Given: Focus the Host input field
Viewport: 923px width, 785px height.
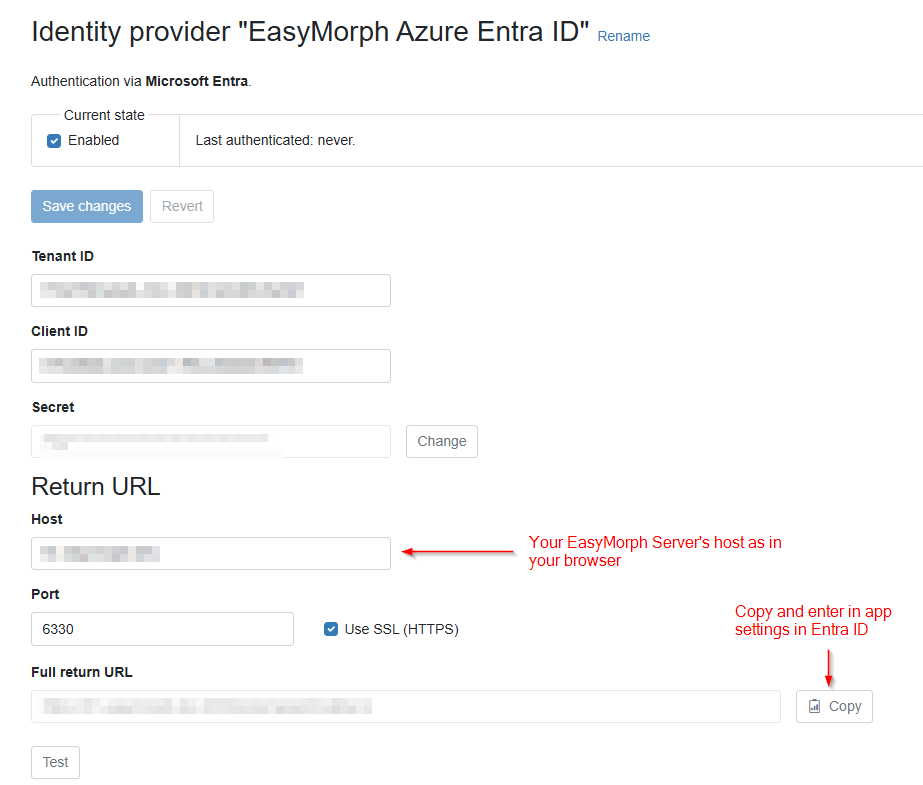Looking at the screenshot, I should tap(211, 553).
